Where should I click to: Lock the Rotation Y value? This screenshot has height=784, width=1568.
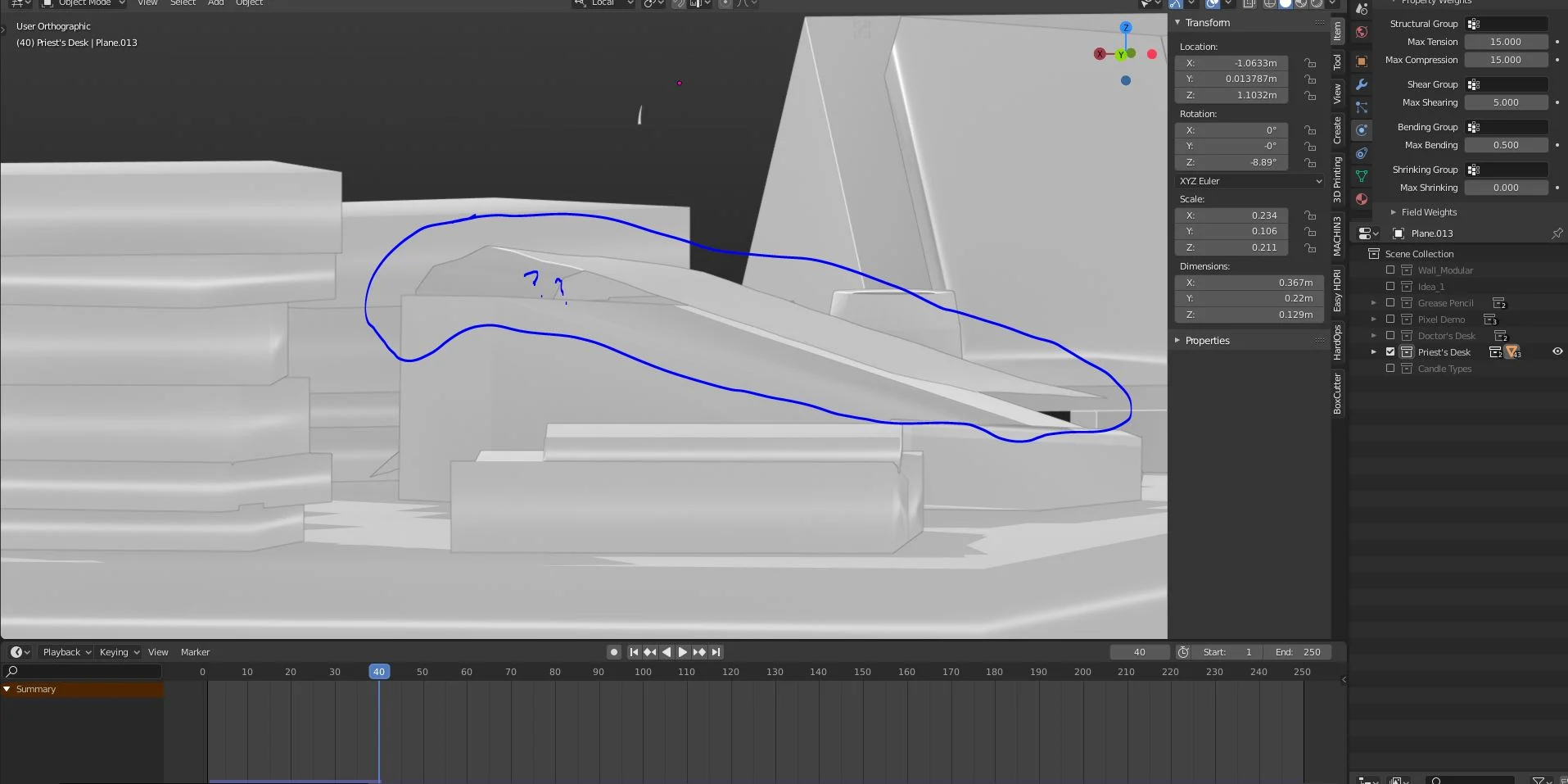pos(1310,146)
